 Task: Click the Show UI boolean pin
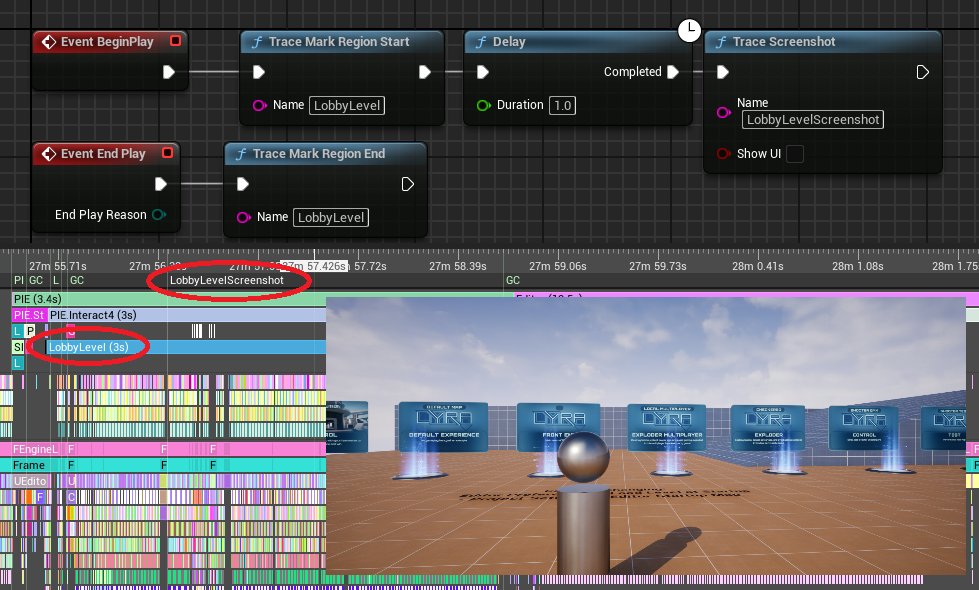(723, 154)
